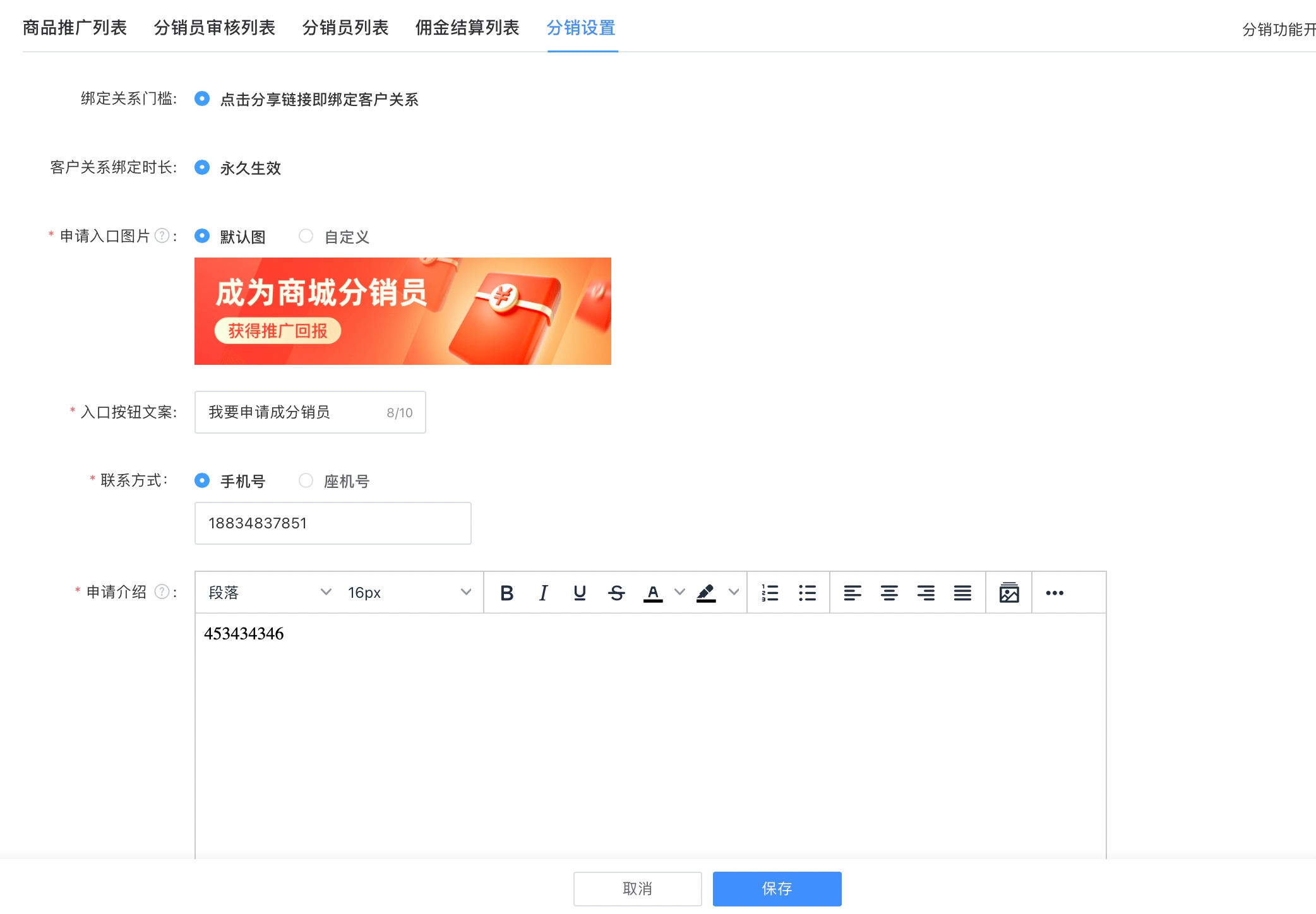Click the 保存 button

777,889
